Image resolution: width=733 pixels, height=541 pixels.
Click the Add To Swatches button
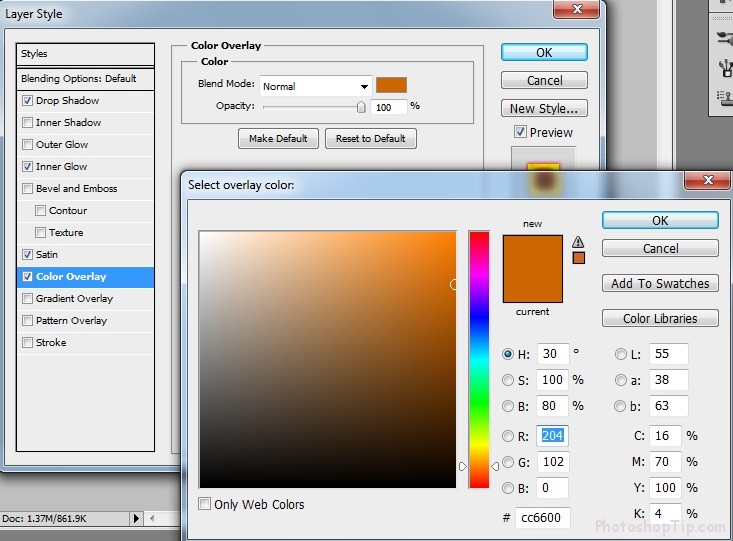(x=660, y=283)
